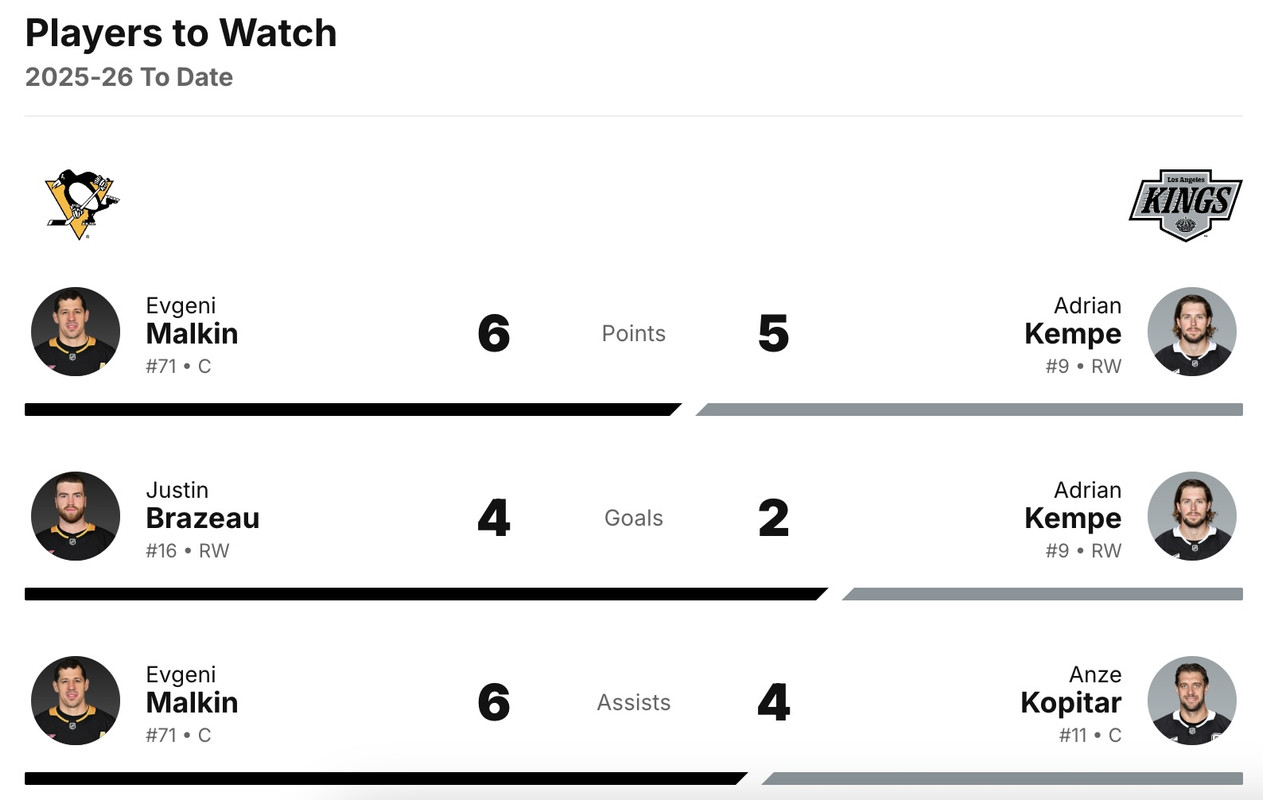Open Adrian Kempe's name in the Points row
This screenshot has width=1263, height=800.
click(1072, 333)
